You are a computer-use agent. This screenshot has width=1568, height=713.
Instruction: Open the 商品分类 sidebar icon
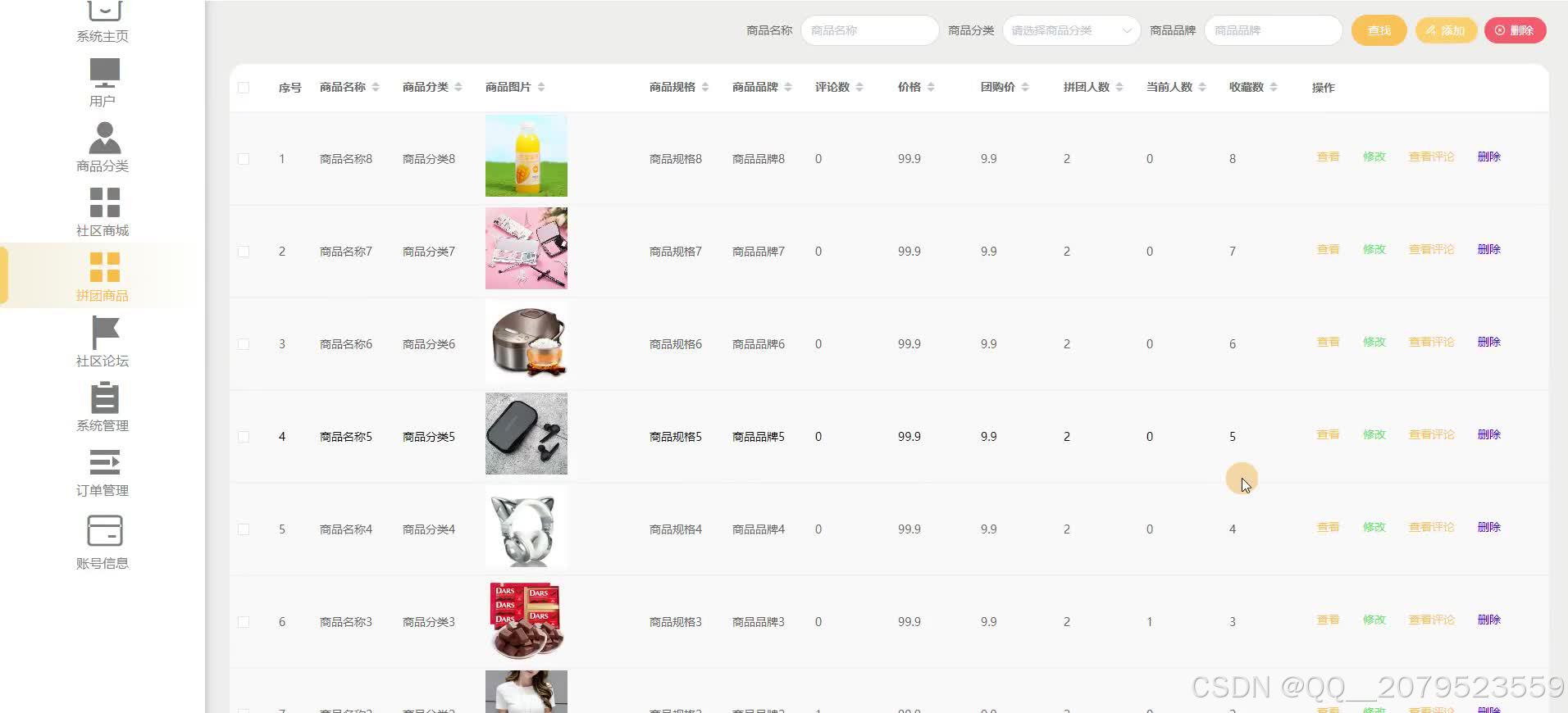click(x=104, y=138)
